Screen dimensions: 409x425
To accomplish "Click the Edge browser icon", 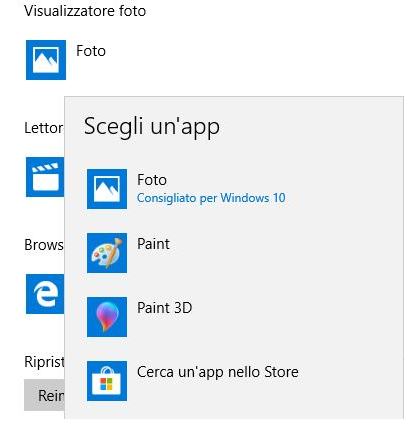I will point(45,294).
